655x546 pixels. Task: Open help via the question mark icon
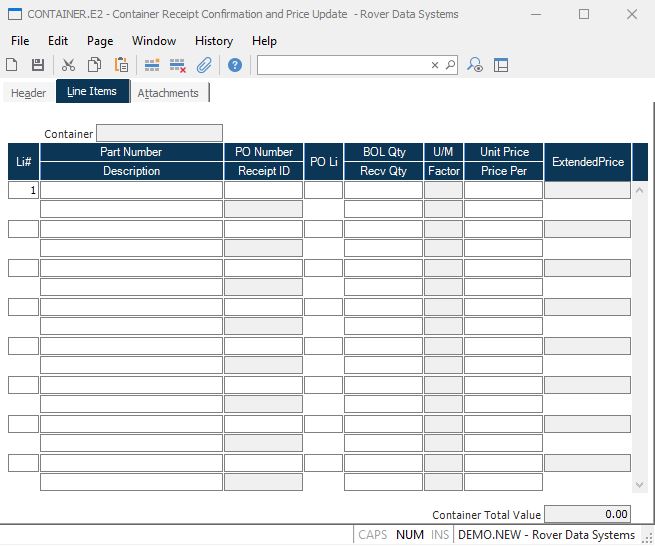pos(235,65)
